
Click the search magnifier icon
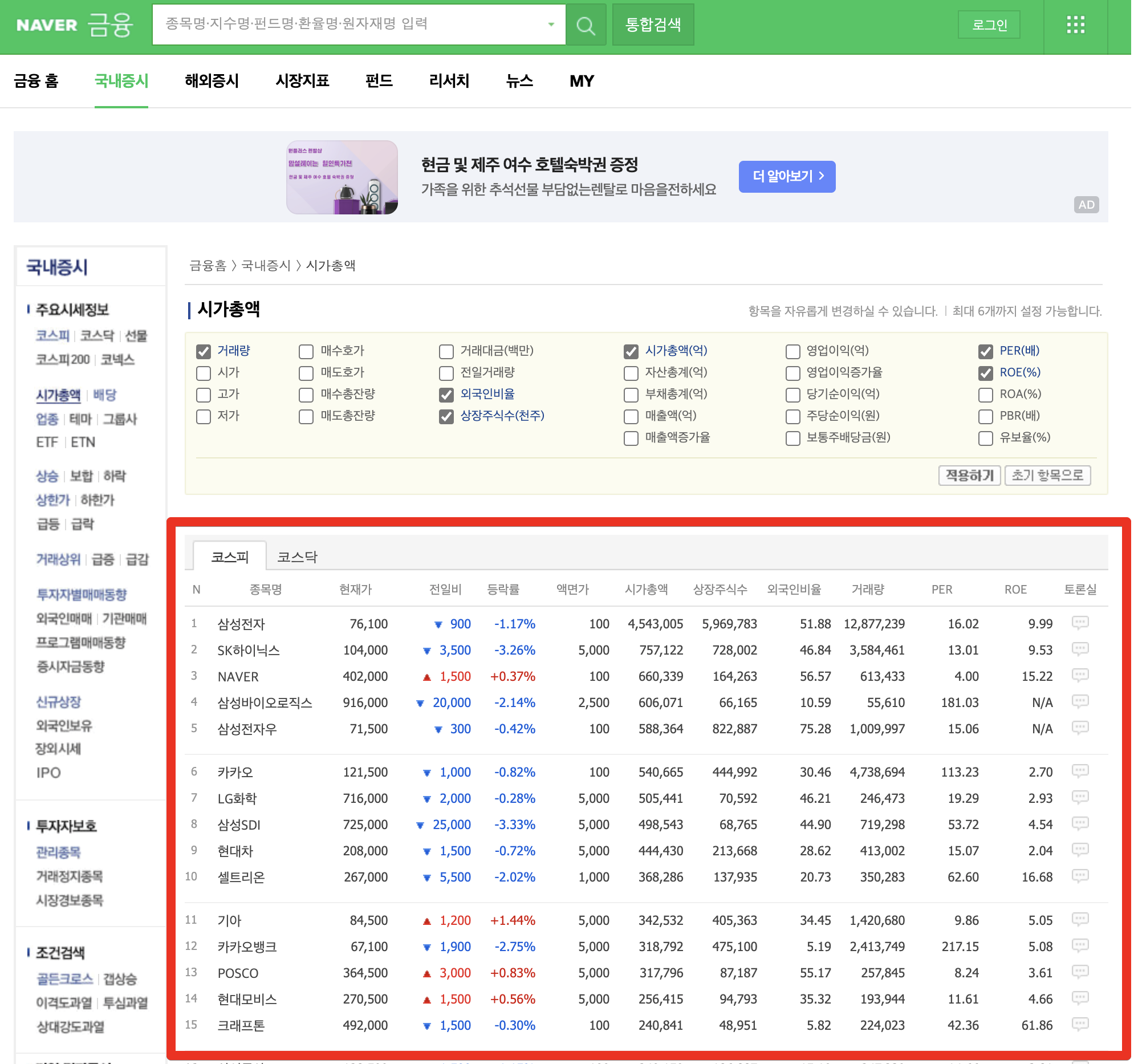[x=586, y=25]
